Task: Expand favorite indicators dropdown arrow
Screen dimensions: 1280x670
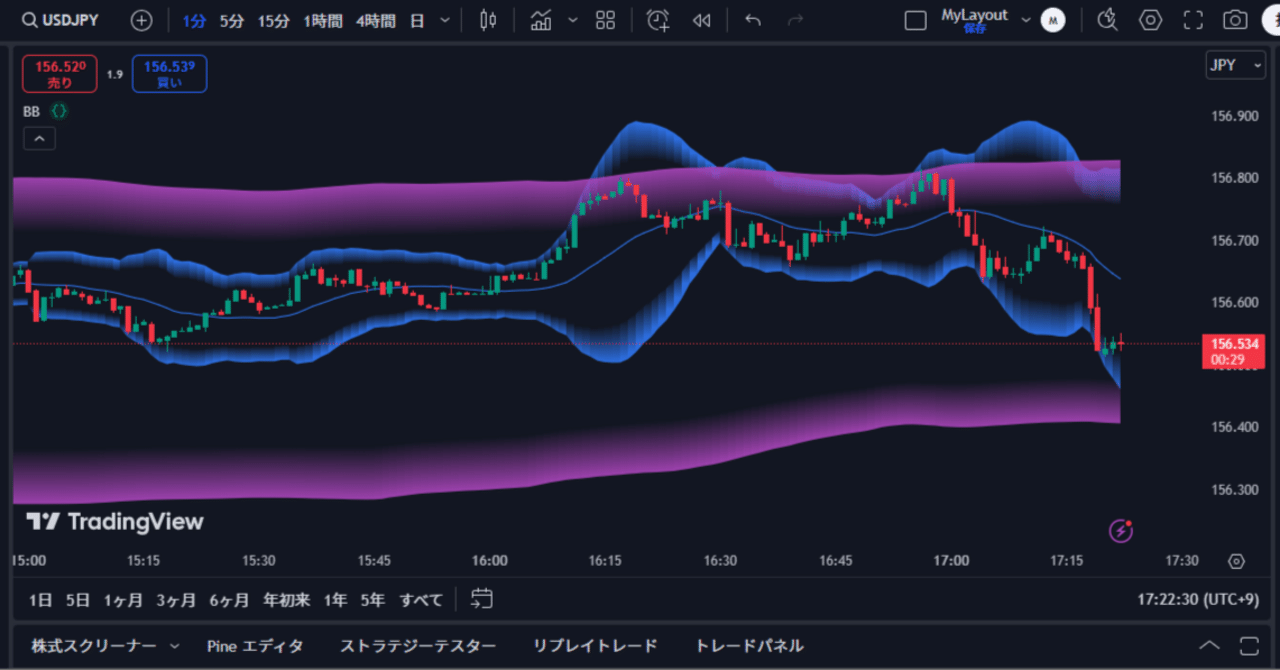Action: pos(572,20)
